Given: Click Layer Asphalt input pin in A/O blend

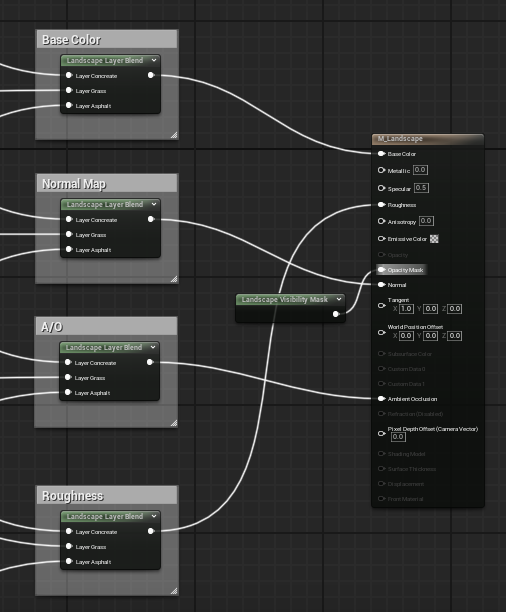Looking at the screenshot, I should coord(68,392).
